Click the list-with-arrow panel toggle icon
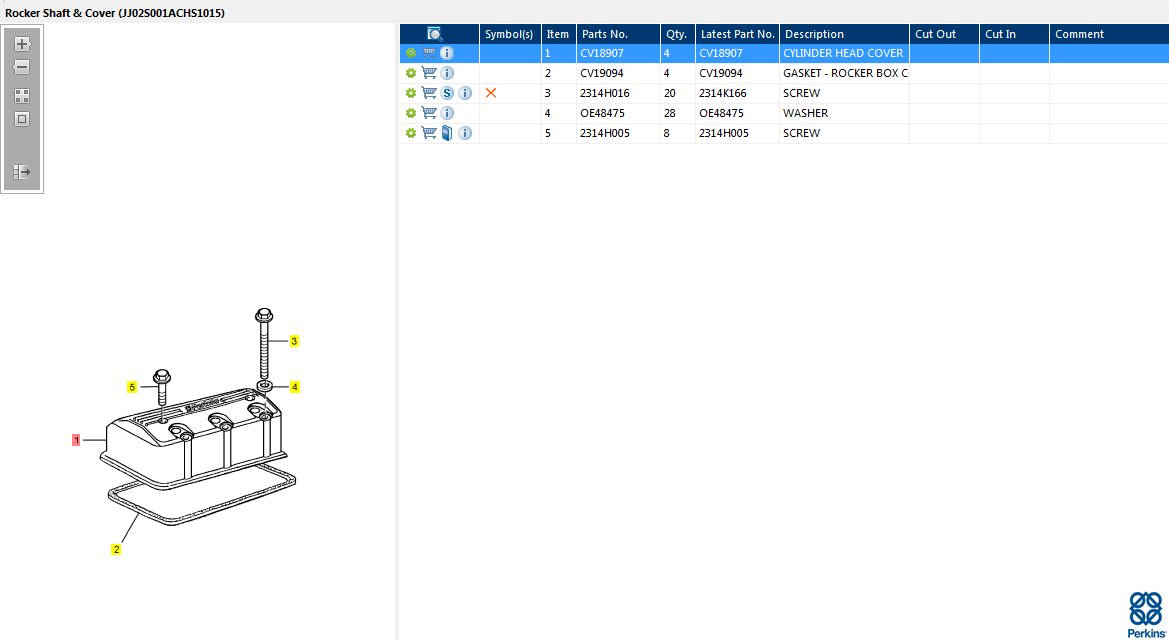1169x640 pixels. point(22,172)
